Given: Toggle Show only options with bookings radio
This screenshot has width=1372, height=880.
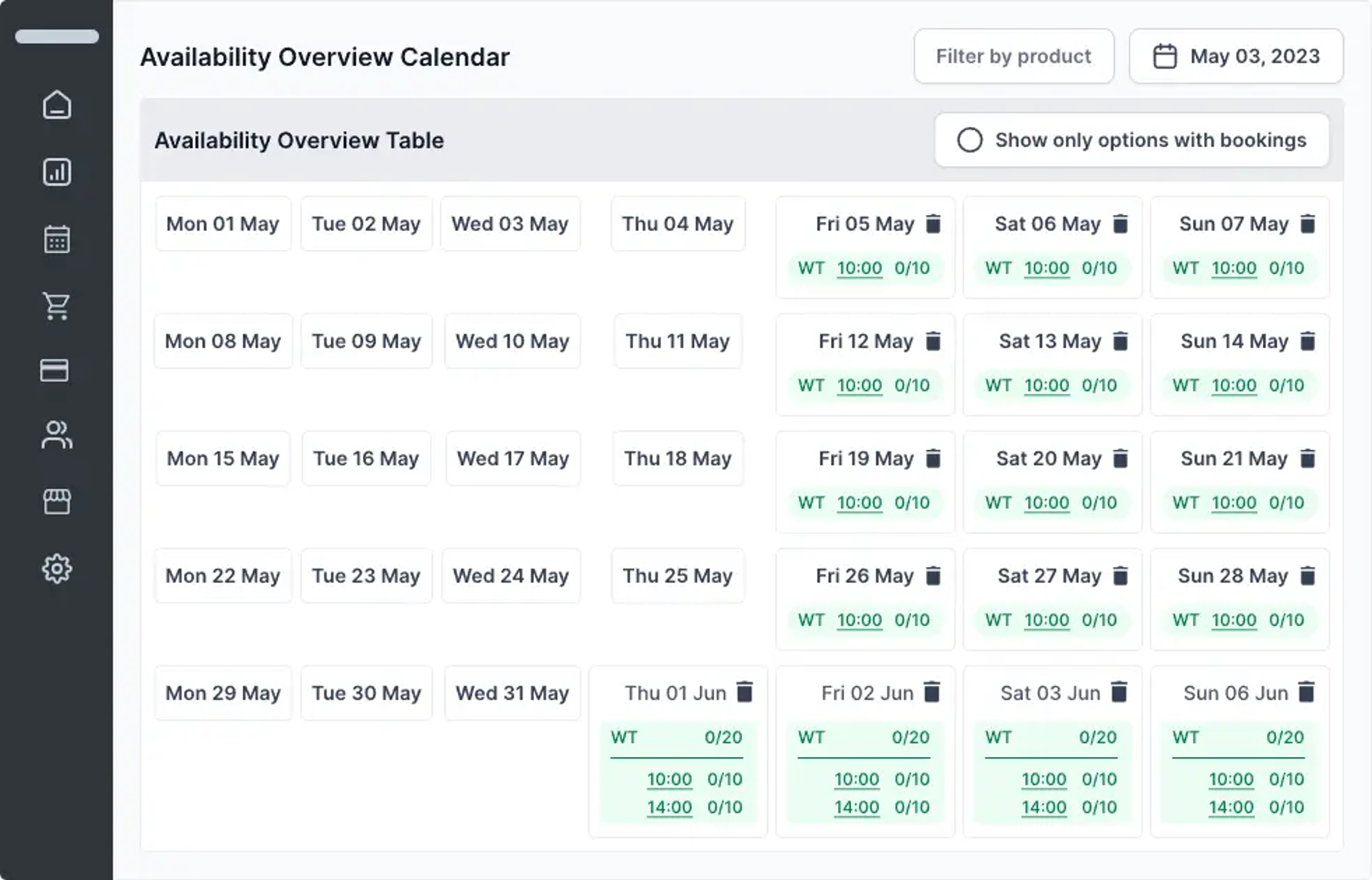Looking at the screenshot, I should (x=970, y=140).
